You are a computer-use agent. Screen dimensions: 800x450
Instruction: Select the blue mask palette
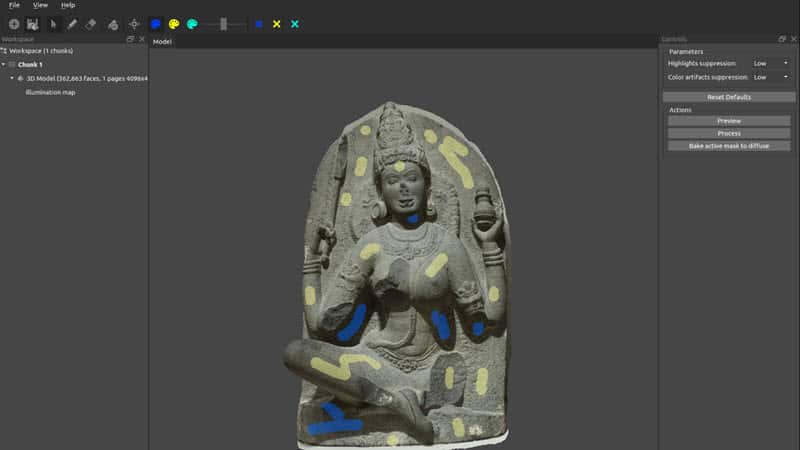[156, 24]
